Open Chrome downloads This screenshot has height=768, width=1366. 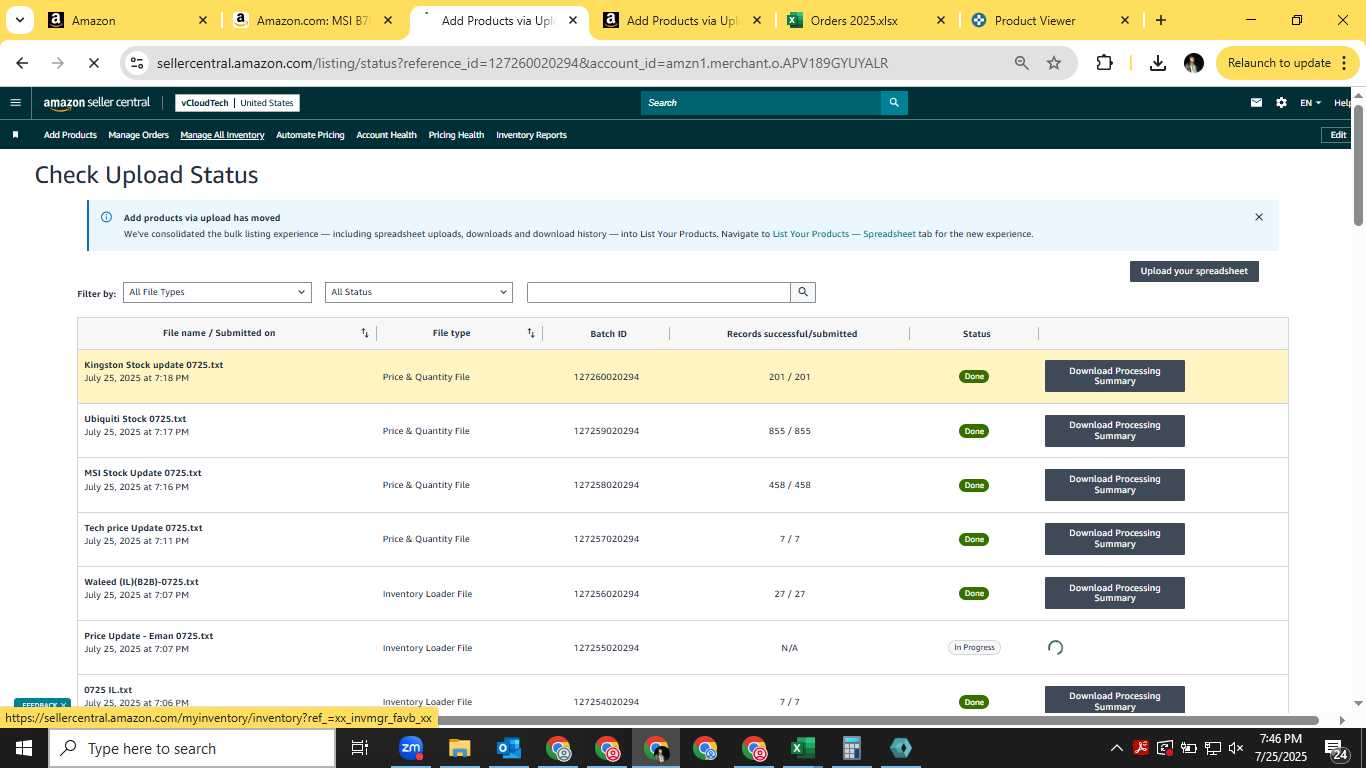click(1157, 63)
